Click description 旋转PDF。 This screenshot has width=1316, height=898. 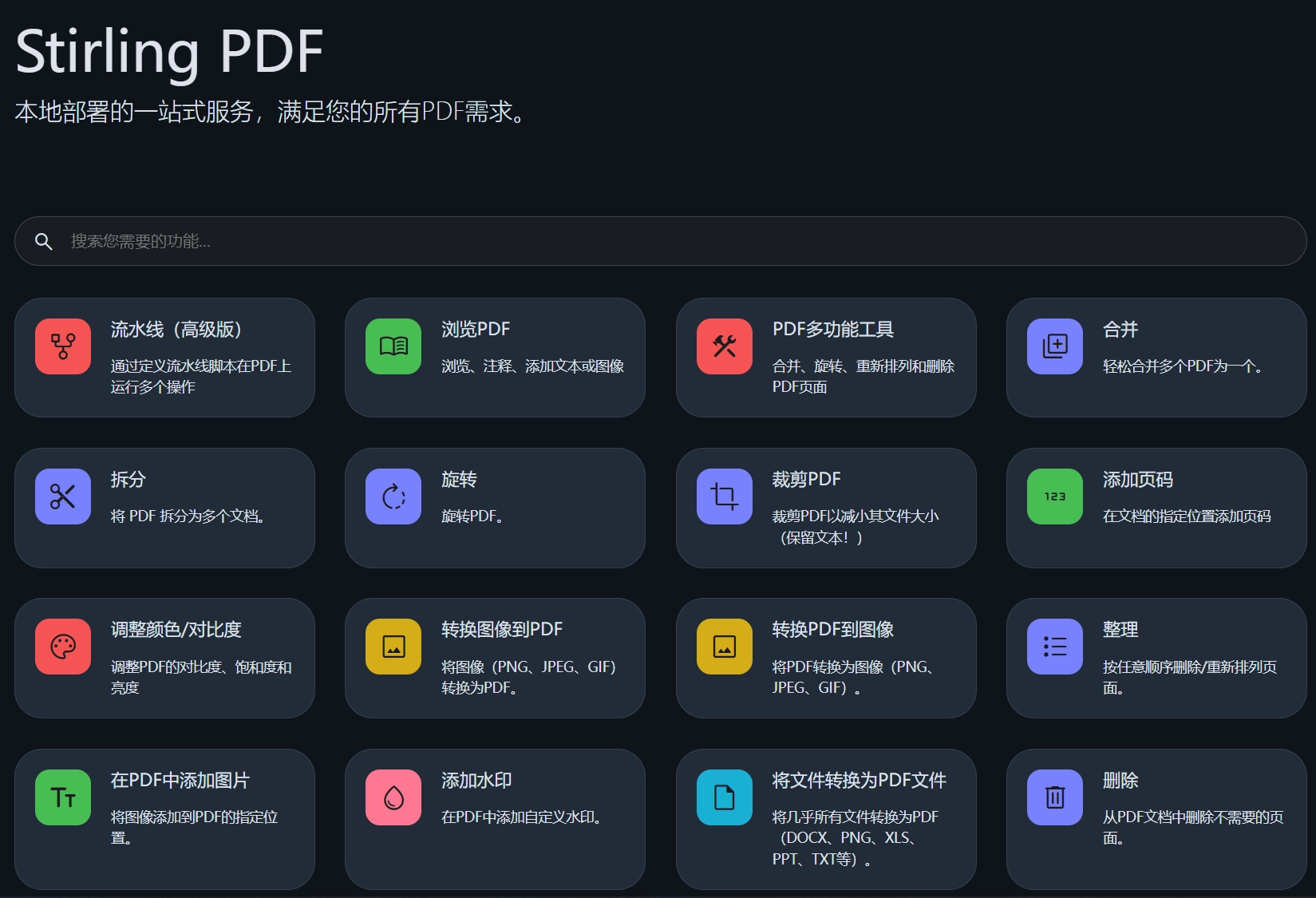click(472, 516)
